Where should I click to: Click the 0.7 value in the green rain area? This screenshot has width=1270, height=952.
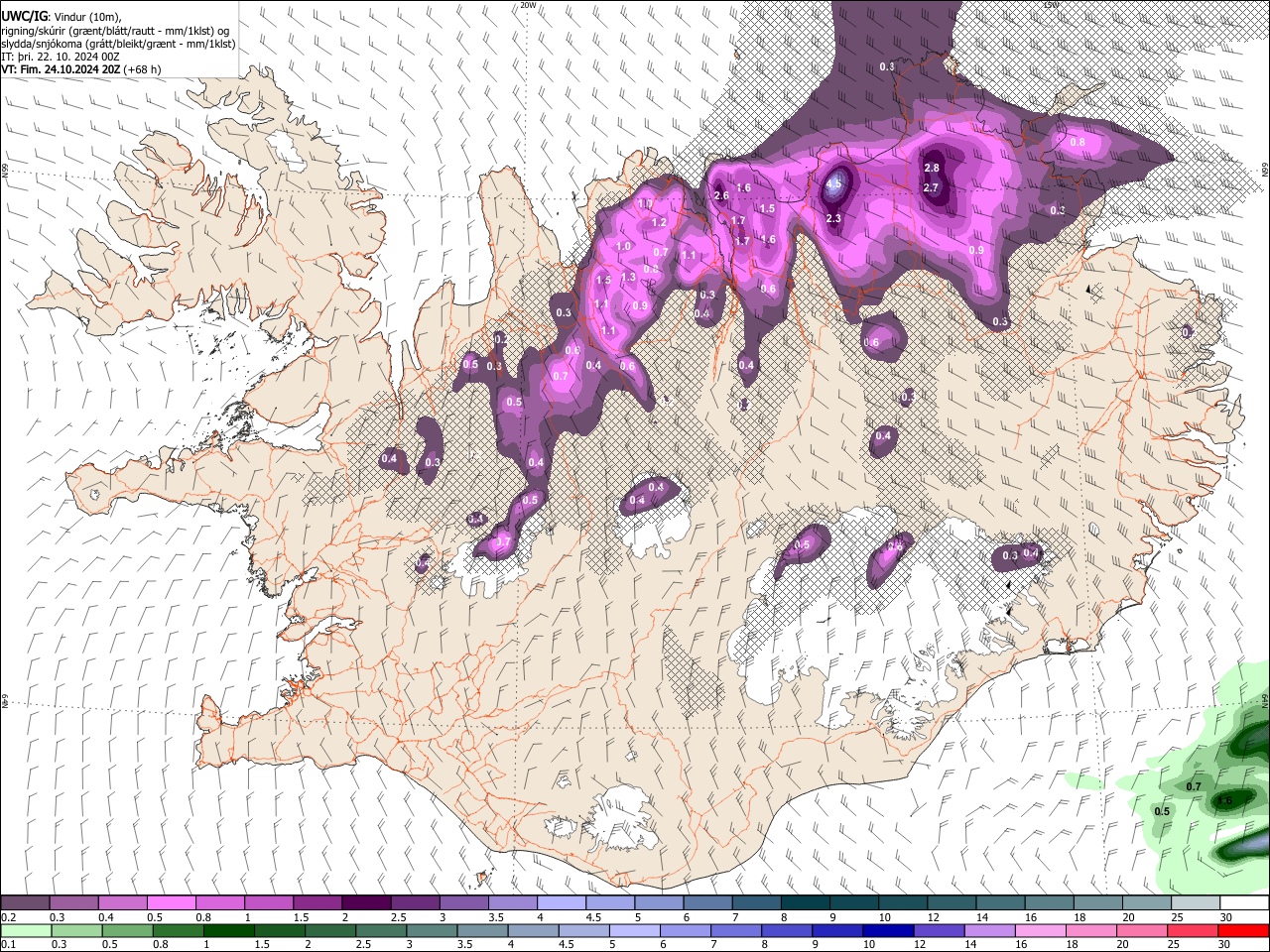tap(1194, 786)
